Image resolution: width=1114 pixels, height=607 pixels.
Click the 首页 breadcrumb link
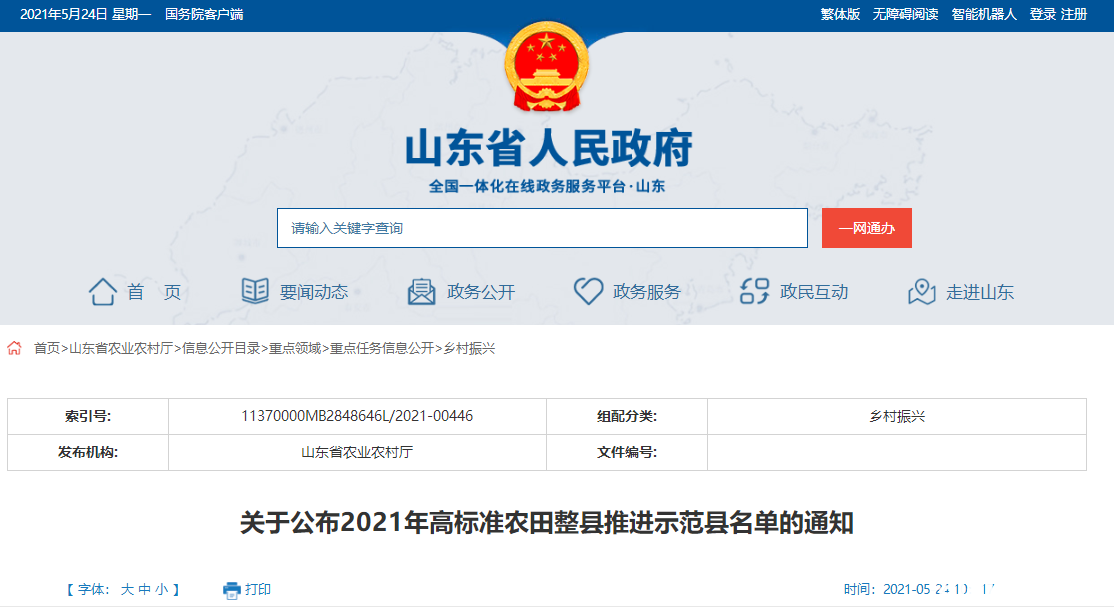point(47,348)
